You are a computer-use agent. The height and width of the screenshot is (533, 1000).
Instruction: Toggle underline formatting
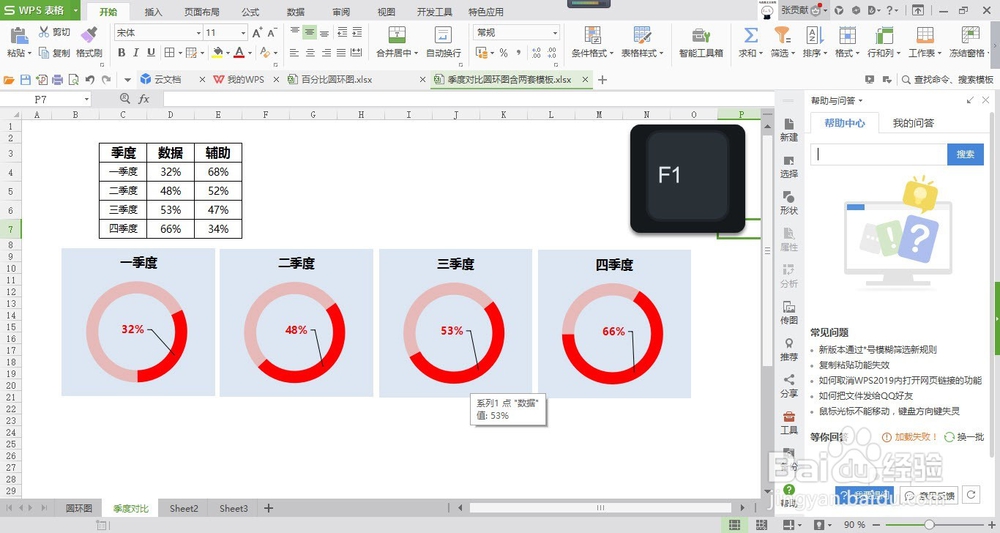151,53
